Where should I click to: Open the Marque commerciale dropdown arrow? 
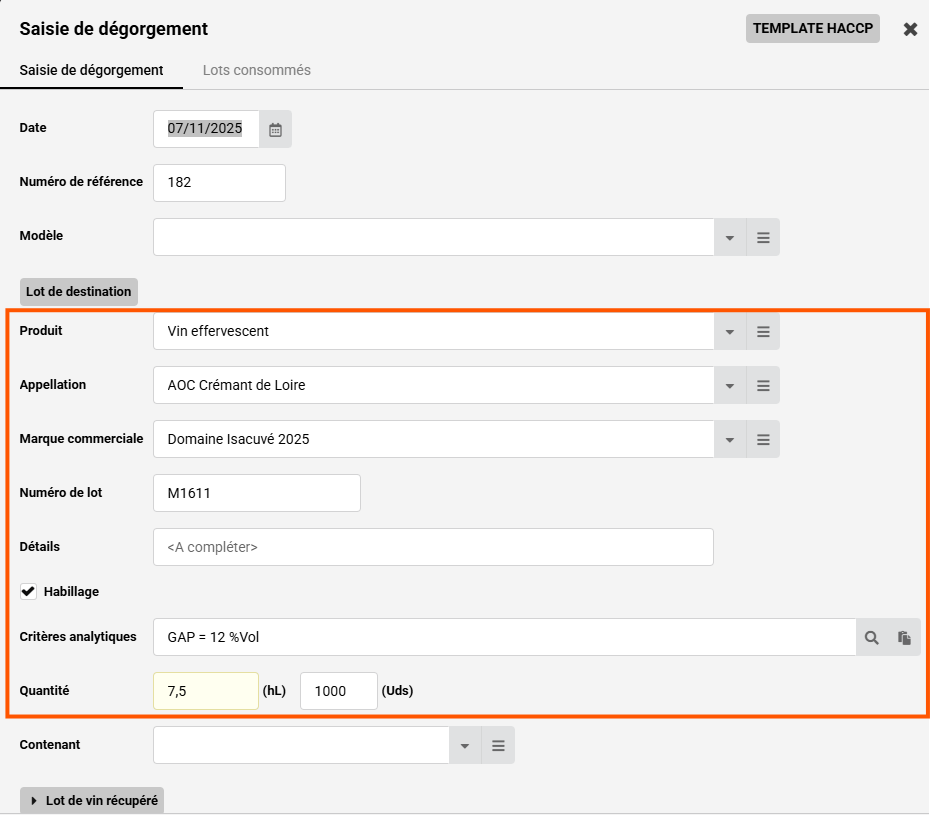tap(730, 440)
